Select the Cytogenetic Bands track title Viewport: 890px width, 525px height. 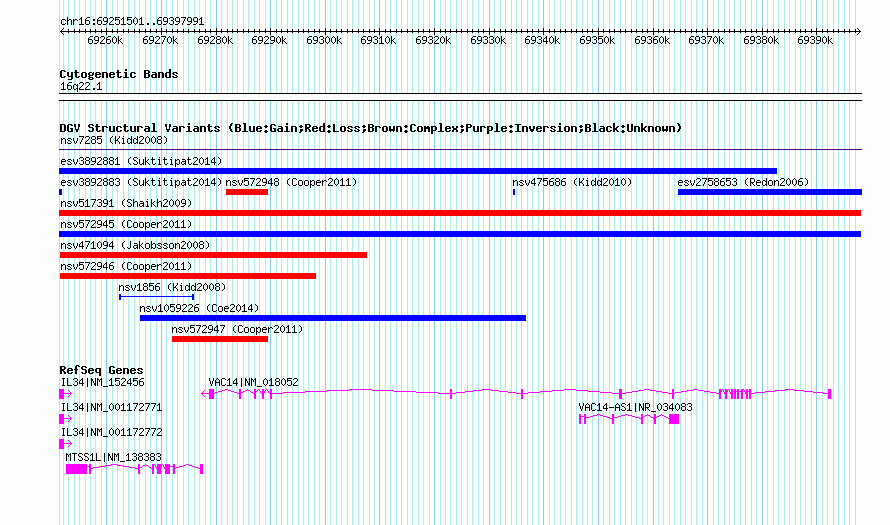click(x=119, y=74)
